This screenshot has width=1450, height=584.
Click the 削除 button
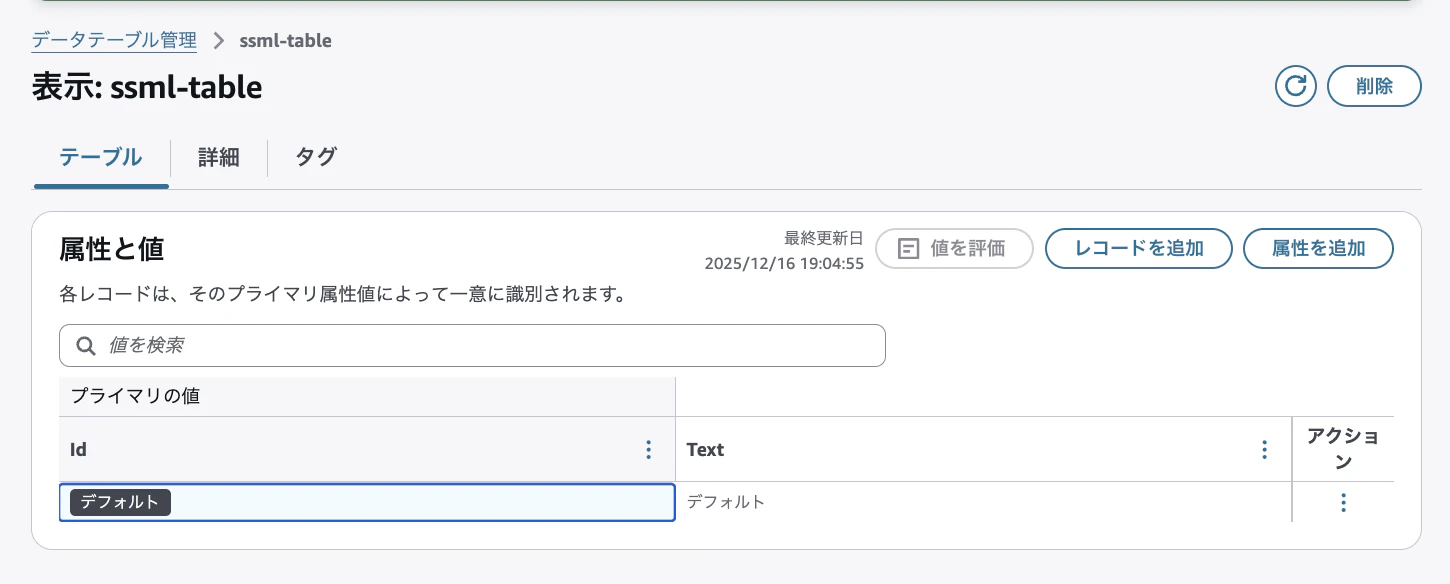1374,86
